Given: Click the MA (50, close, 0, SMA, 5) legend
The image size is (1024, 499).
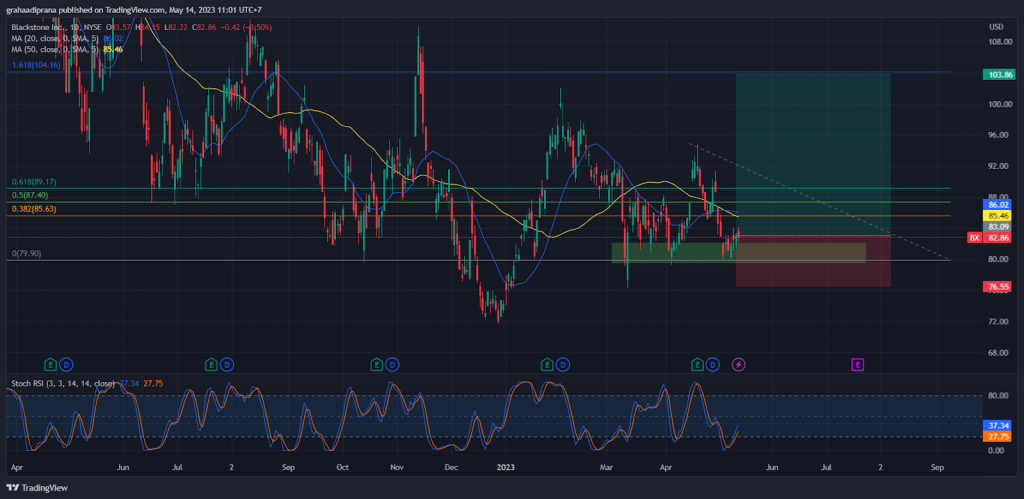Looking at the screenshot, I should click(56, 49).
